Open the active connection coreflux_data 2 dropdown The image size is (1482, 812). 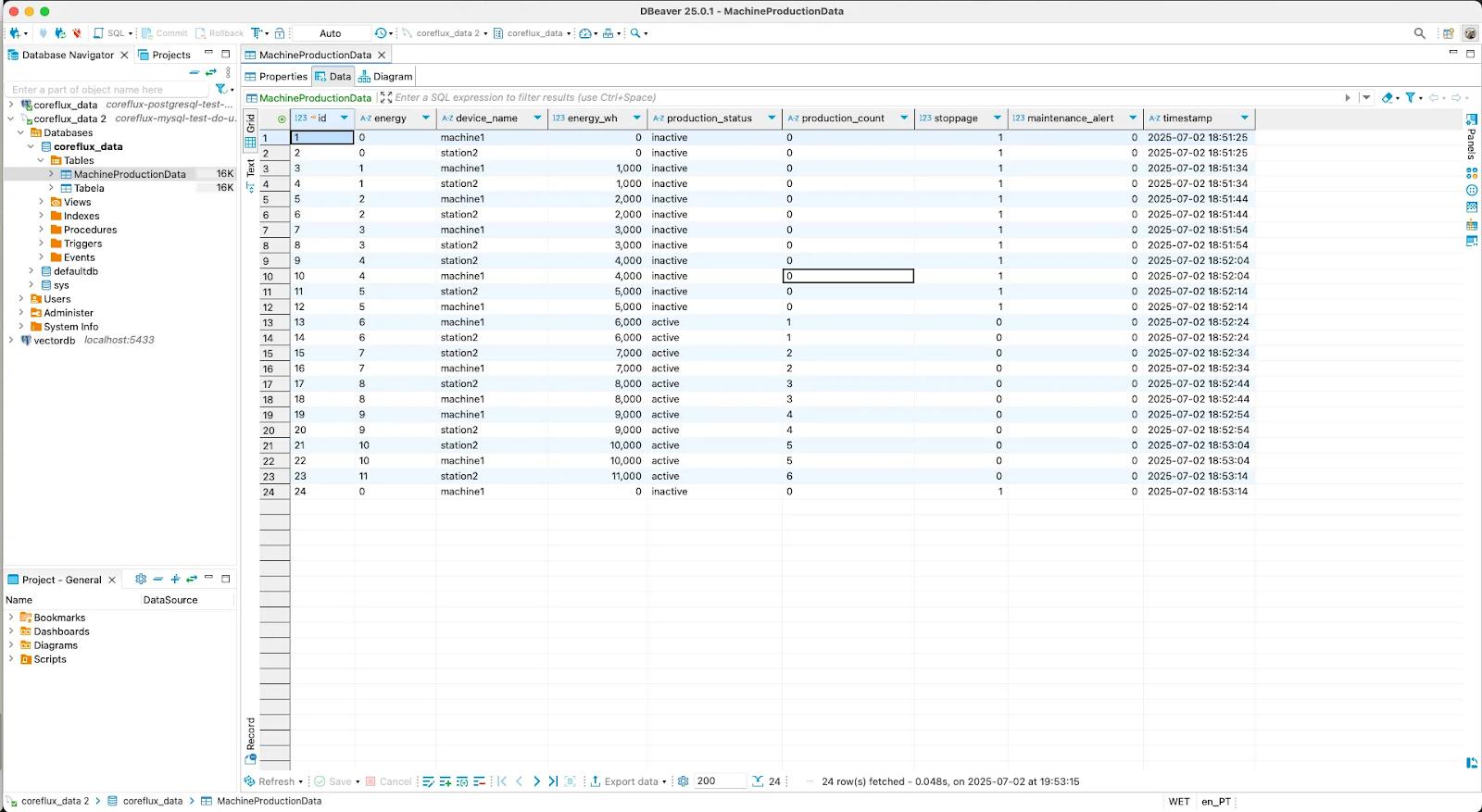[x=446, y=33]
